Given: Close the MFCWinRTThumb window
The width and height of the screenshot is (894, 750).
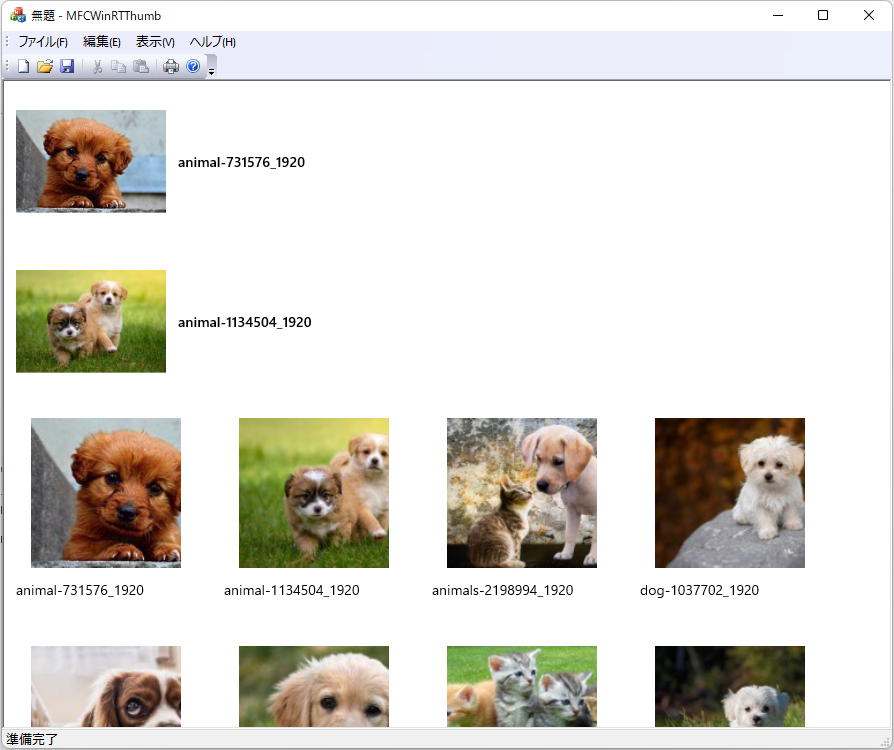Looking at the screenshot, I should [868, 15].
